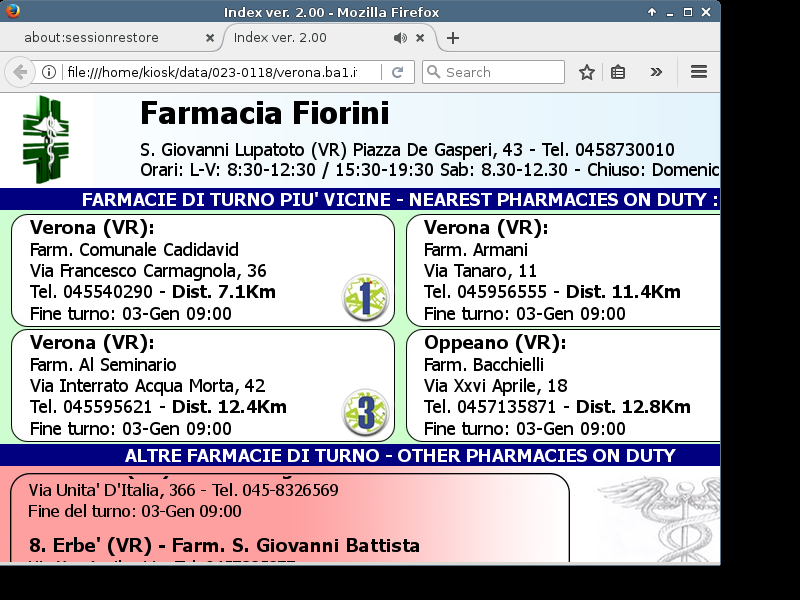Click the number 1 map badge

[x=365, y=297]
